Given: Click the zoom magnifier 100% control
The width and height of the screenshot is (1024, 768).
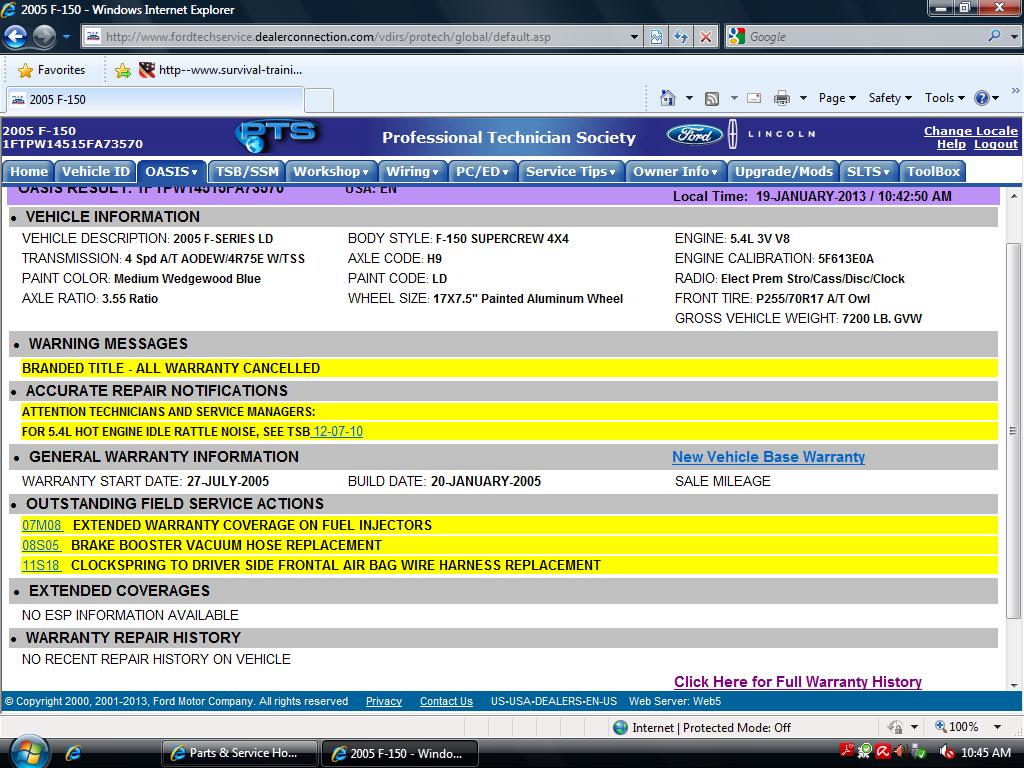Looking at the screenshot, I should click(x=957, y=727).
